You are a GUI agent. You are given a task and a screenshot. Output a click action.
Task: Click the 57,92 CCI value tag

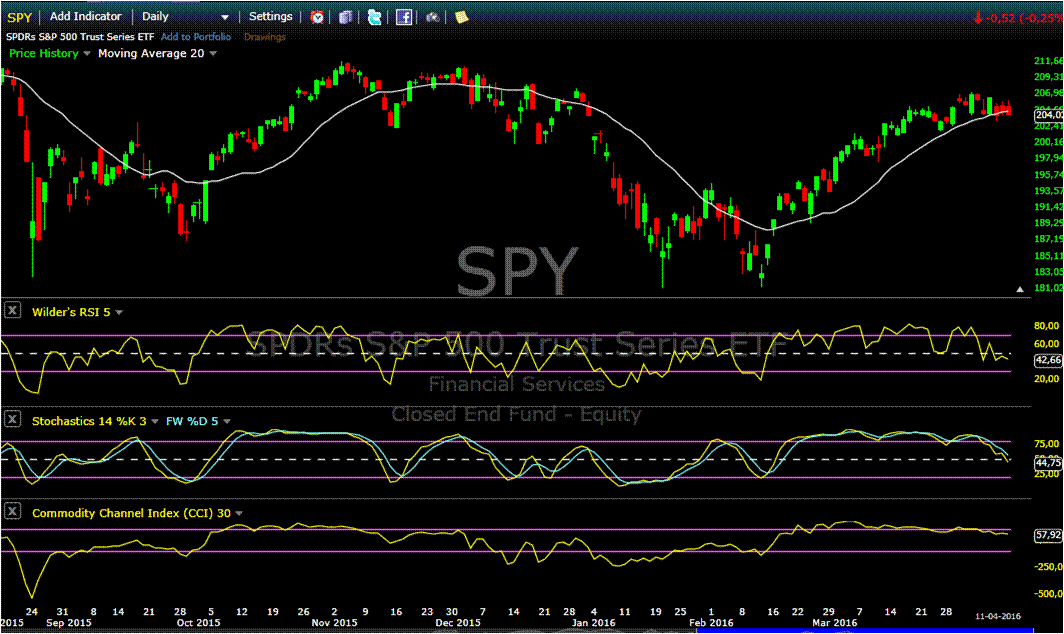(x=1048, y=536)
